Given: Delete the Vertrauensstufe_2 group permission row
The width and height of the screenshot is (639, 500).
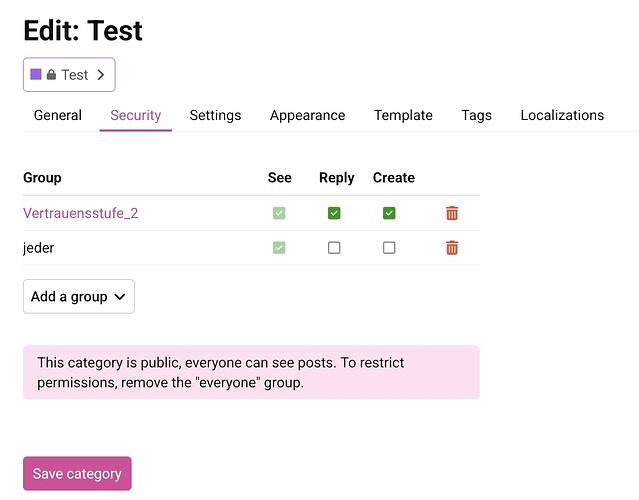Looking at the screenshot, I should click(452, 213).
